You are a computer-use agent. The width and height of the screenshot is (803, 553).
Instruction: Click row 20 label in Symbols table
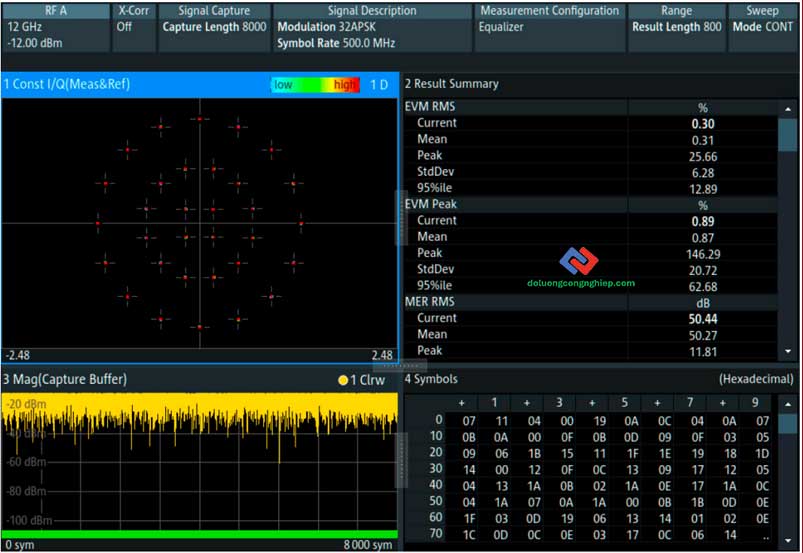[436, 453]
